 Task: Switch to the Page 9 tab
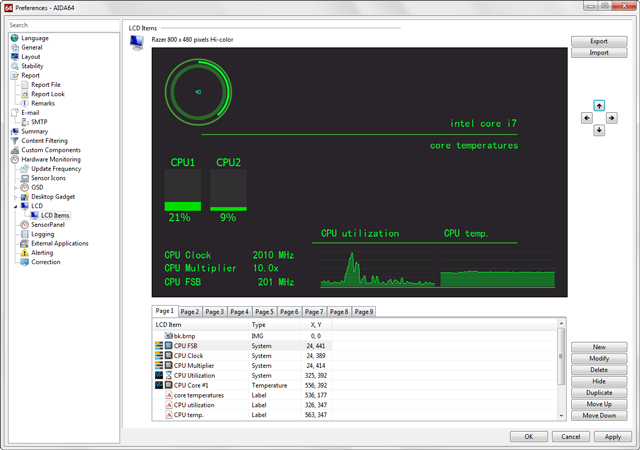tap(363, 312)
